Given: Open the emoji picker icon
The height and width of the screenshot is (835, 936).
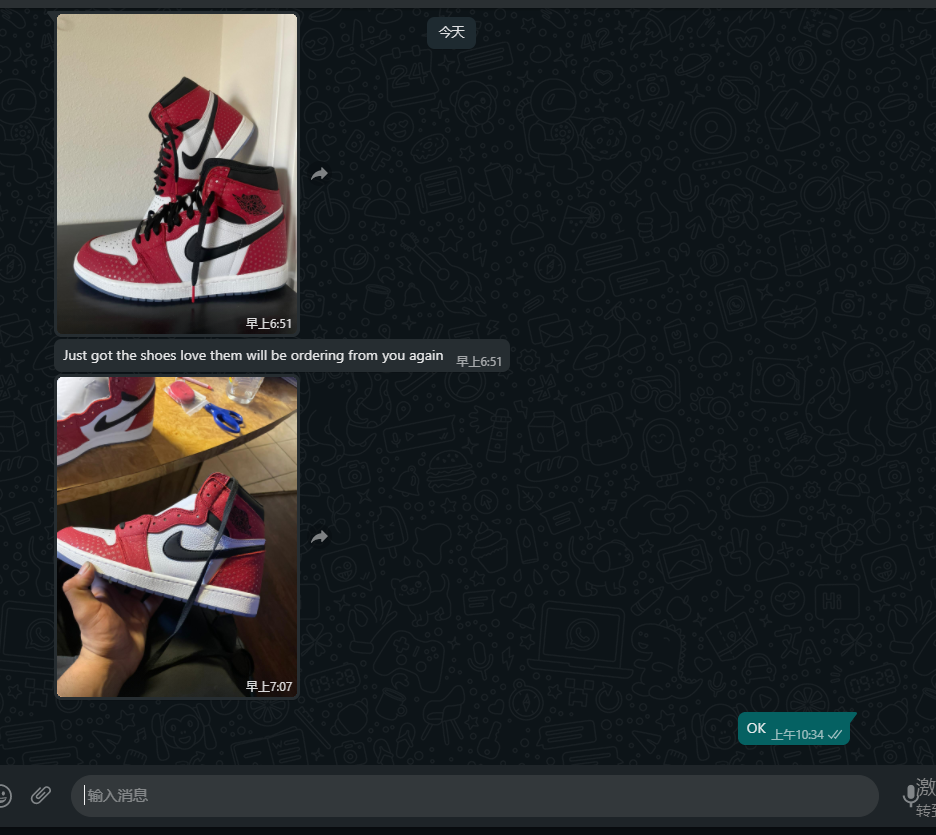Looking at the screenshot, I should tap(3, 795).
